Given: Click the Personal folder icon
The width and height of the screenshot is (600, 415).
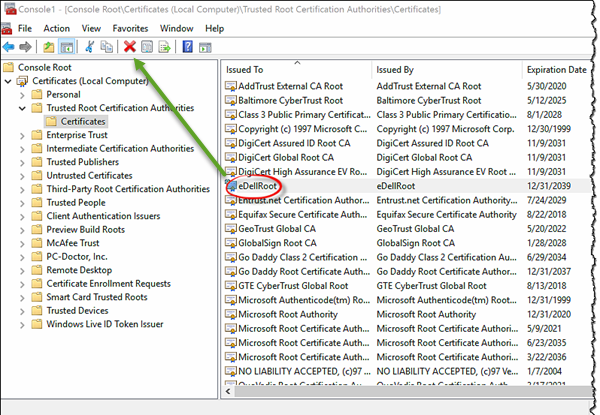Looking at the screenshot, I should (x=37, y=94).
